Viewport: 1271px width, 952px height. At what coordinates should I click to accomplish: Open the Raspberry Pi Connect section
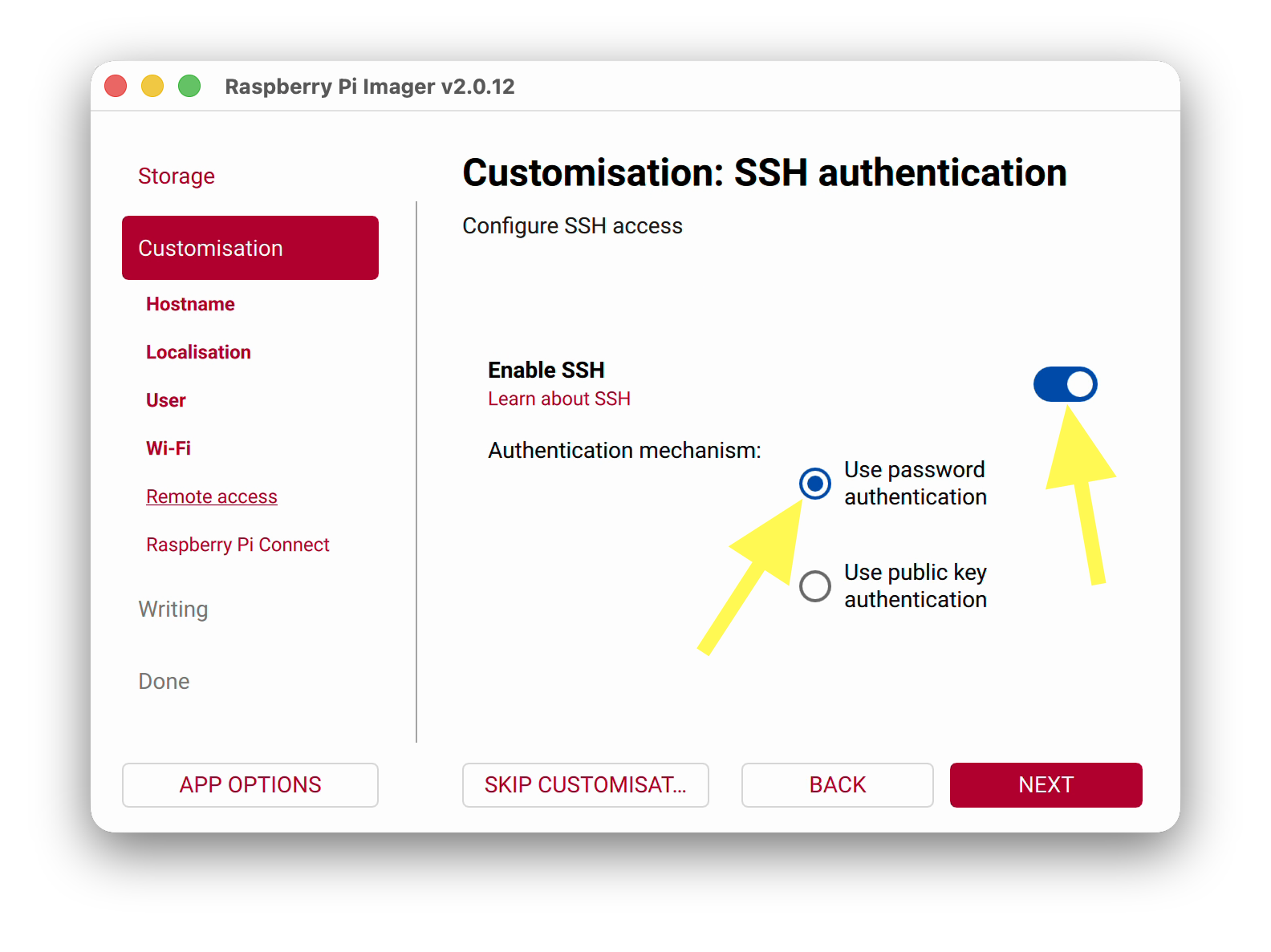238,545
